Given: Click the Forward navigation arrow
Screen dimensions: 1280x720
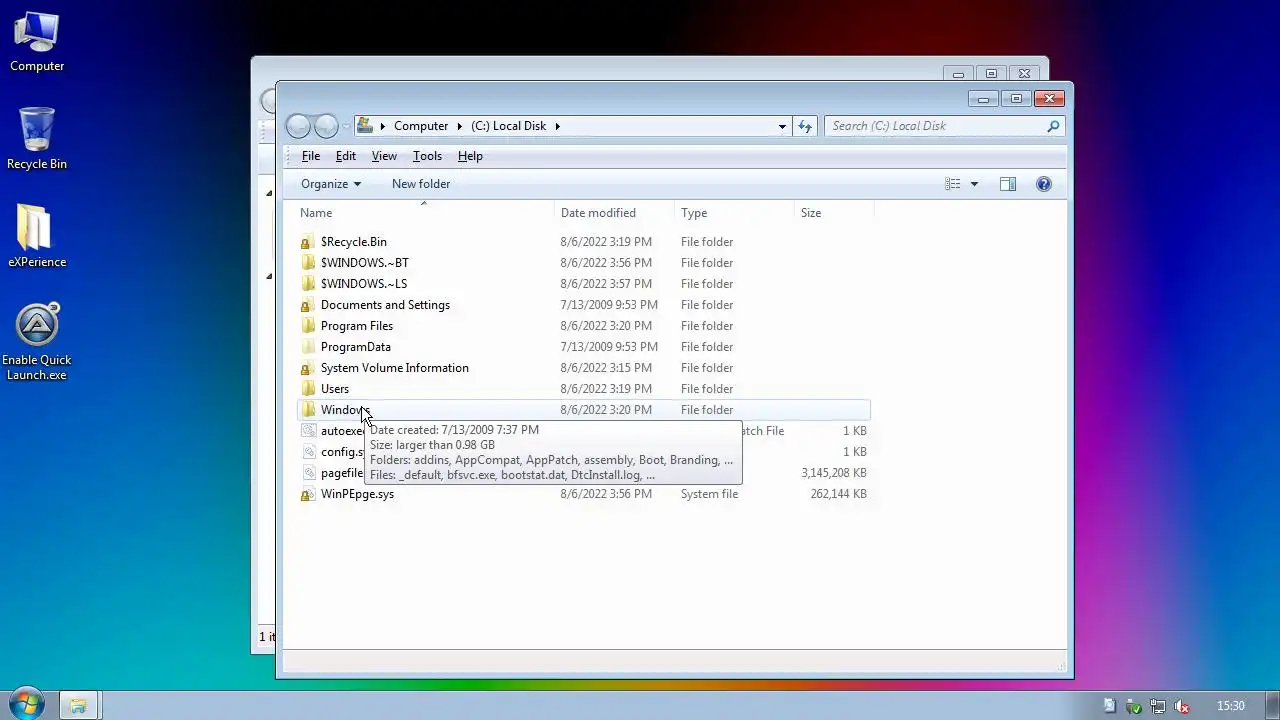Looking at the screenshot, I should (x=326, y=126).
